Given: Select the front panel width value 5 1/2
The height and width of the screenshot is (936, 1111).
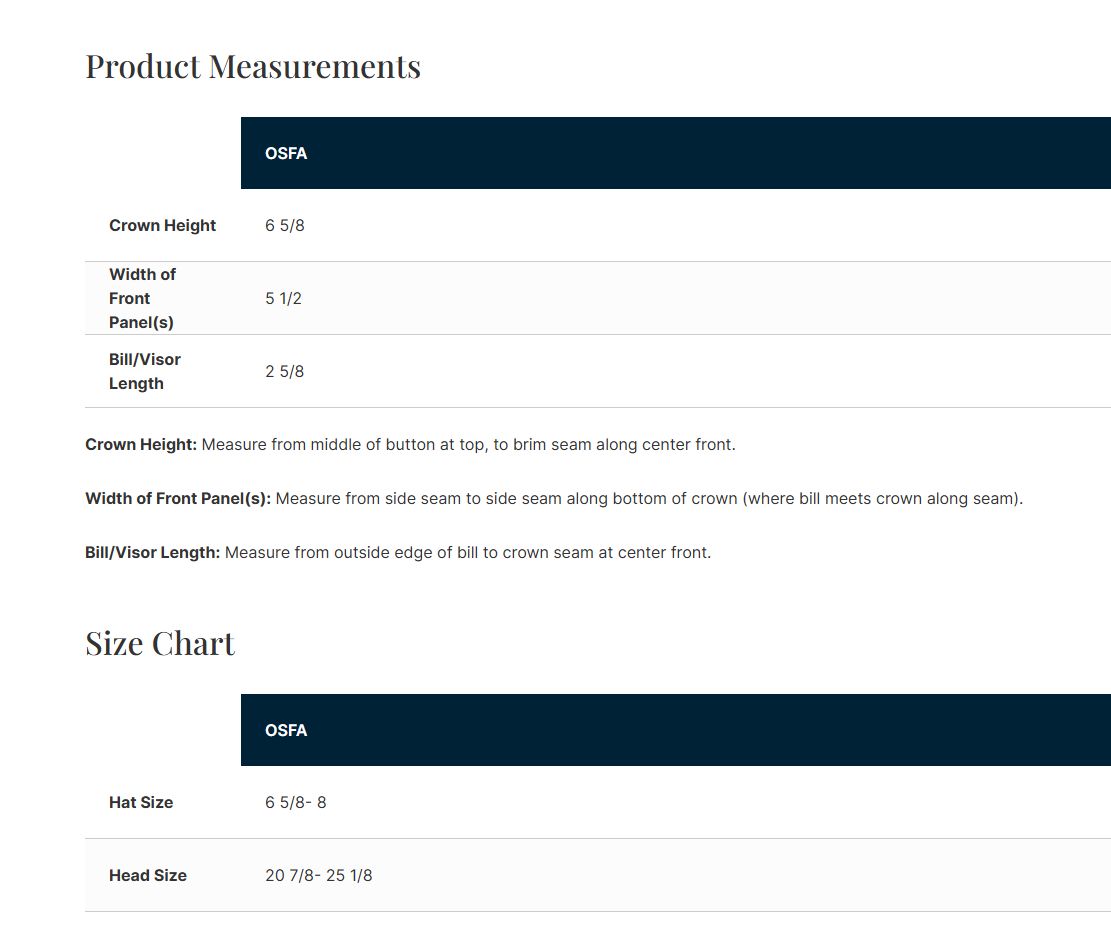Looking at the screenshot, I should pos(283,298).
